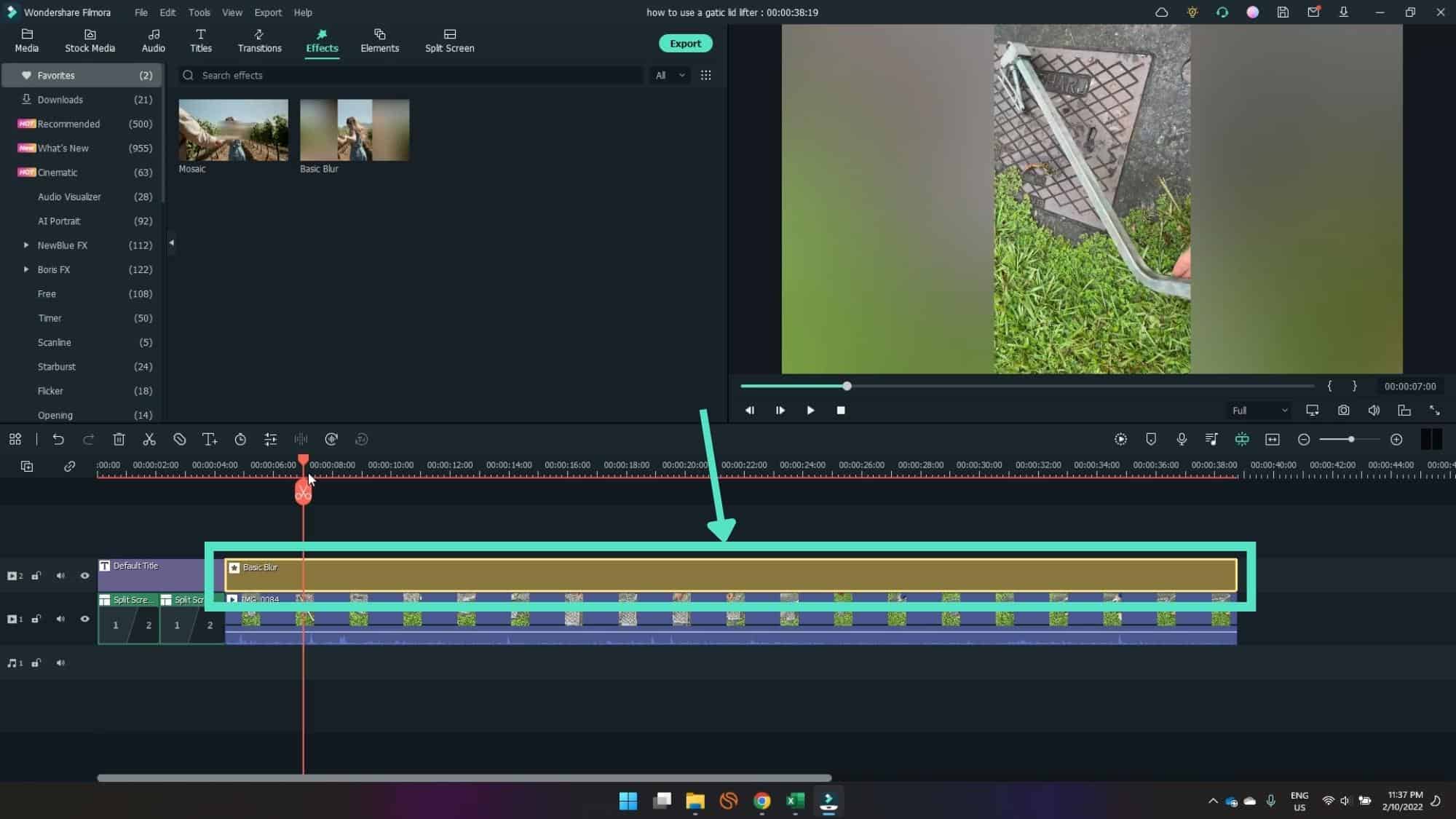
Task: Open the Full preview quality dropdown
Action: [1259, 411]
